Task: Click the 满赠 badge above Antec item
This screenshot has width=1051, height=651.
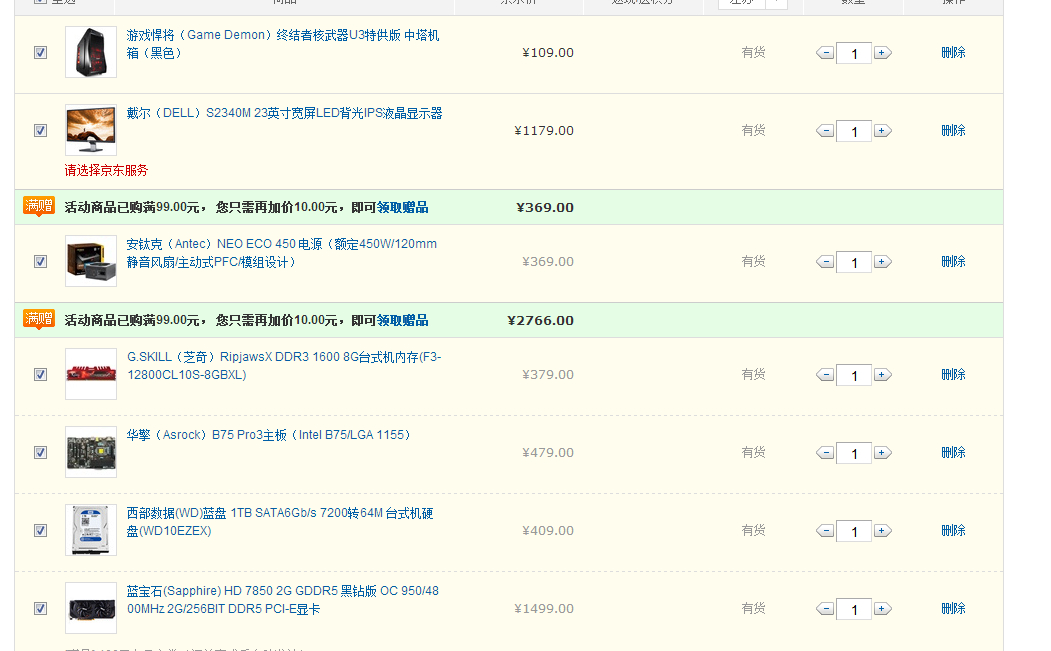Action: pos(39,207)
